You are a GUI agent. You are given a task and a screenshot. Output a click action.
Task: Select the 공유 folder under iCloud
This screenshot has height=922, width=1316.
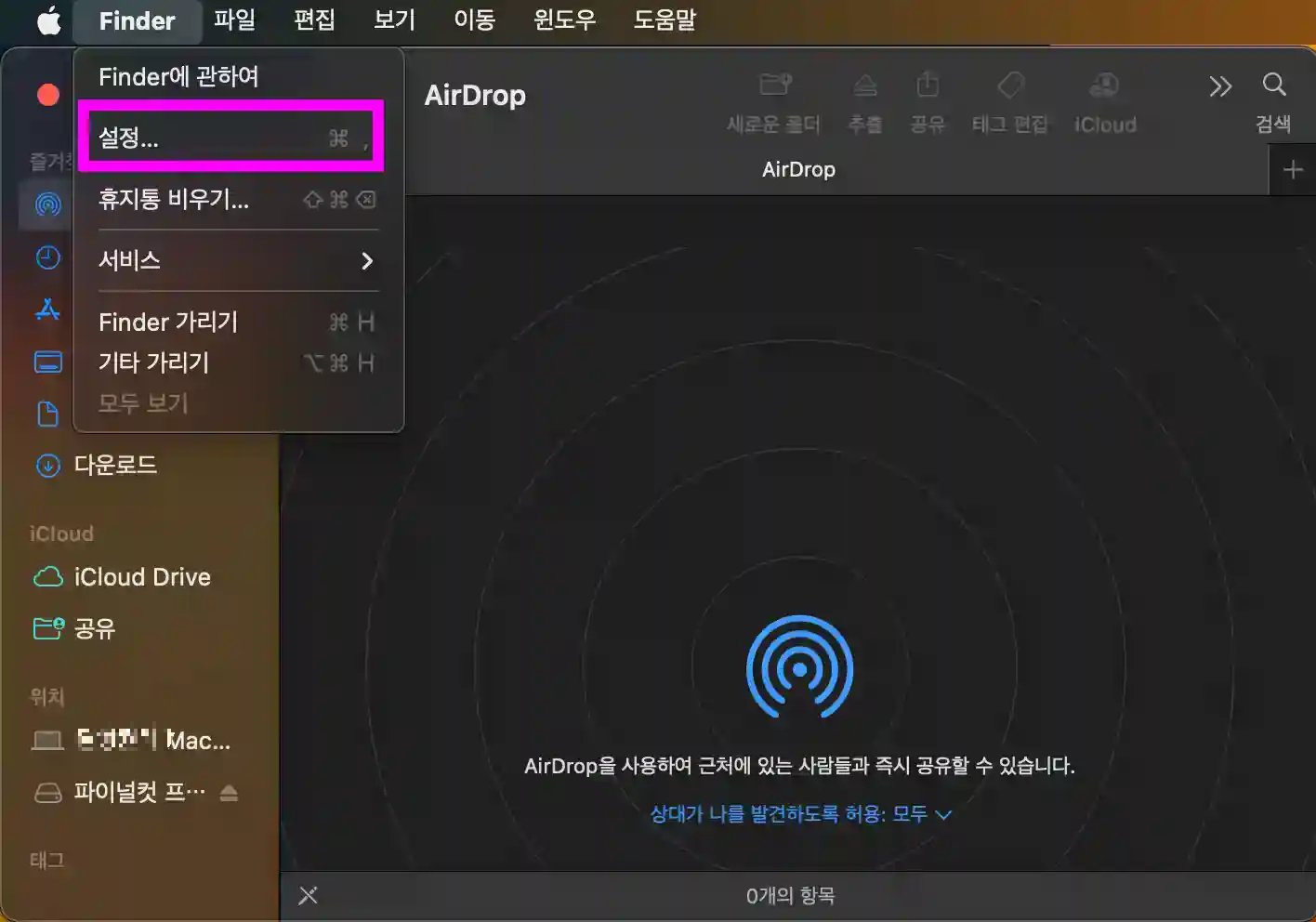coord(89,629)
